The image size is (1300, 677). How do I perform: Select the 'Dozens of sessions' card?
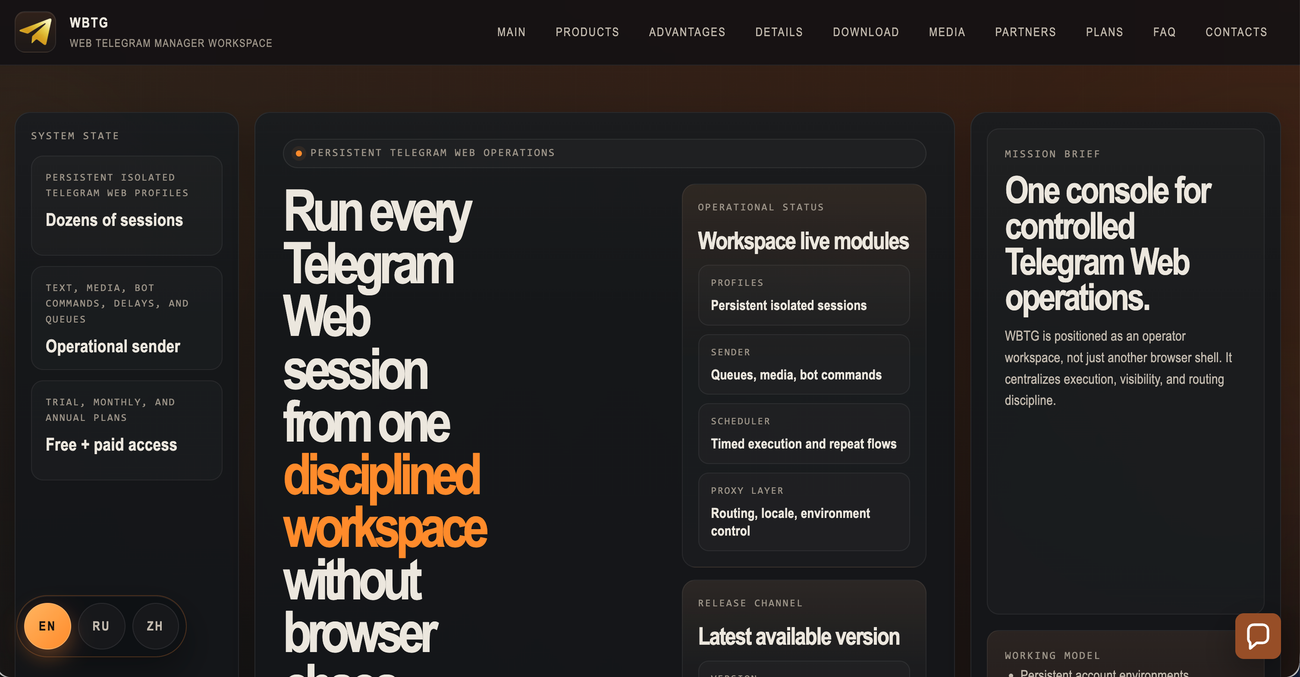(x=127, y=205)
